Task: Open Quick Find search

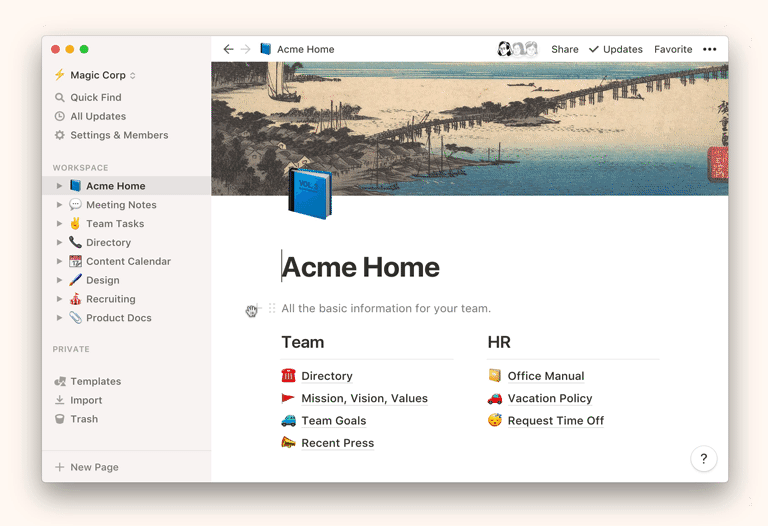Action: point(95,97)
